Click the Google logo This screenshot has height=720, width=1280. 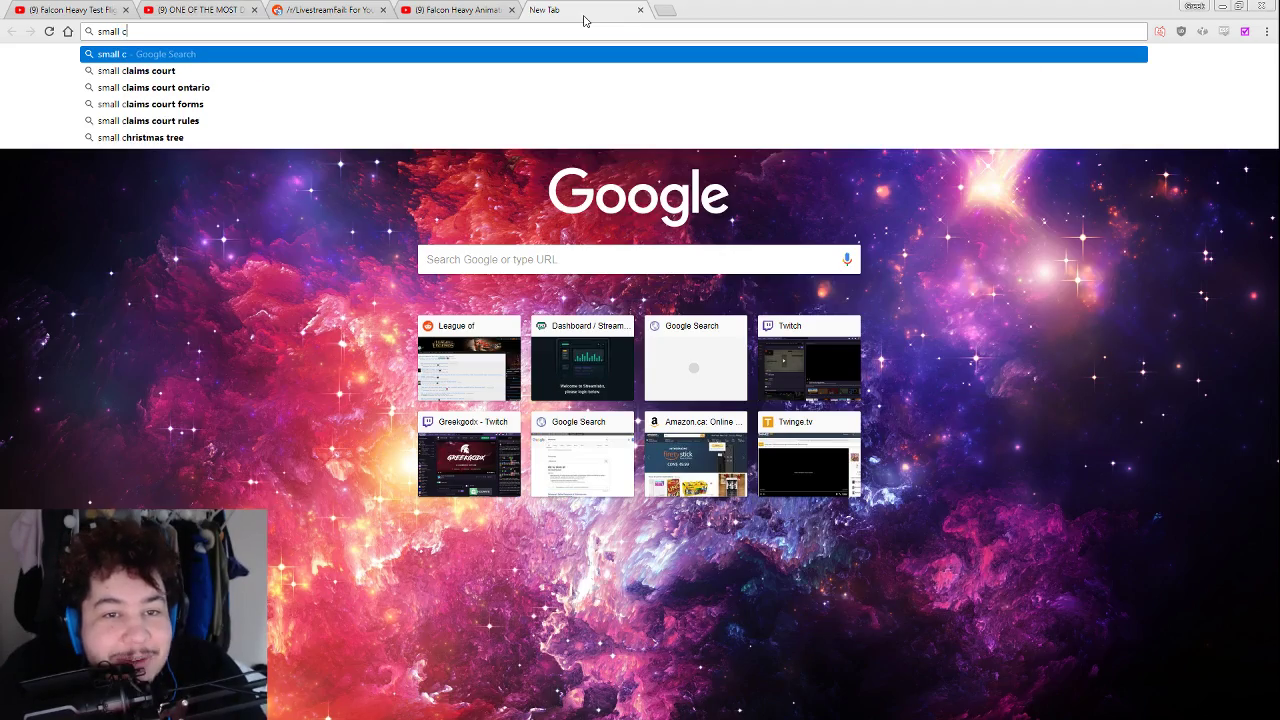tap(638, 195)
